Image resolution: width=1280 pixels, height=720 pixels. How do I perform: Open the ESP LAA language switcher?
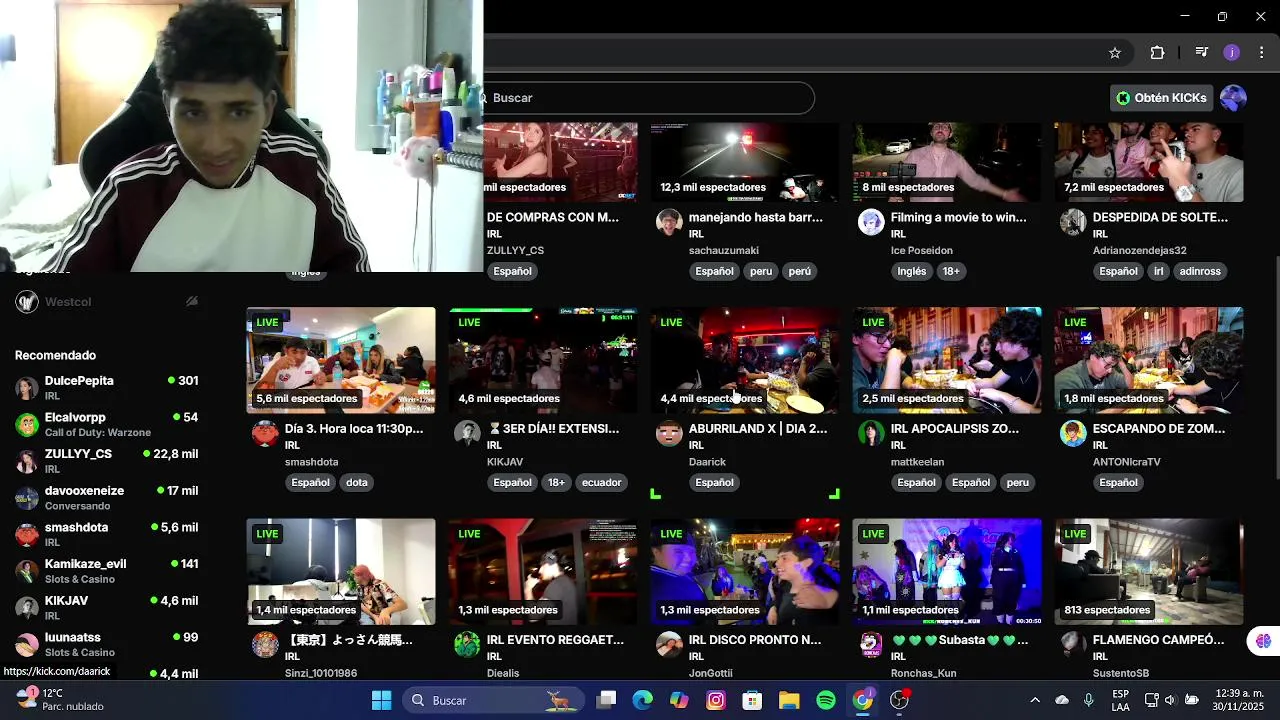coord(1121,700)
